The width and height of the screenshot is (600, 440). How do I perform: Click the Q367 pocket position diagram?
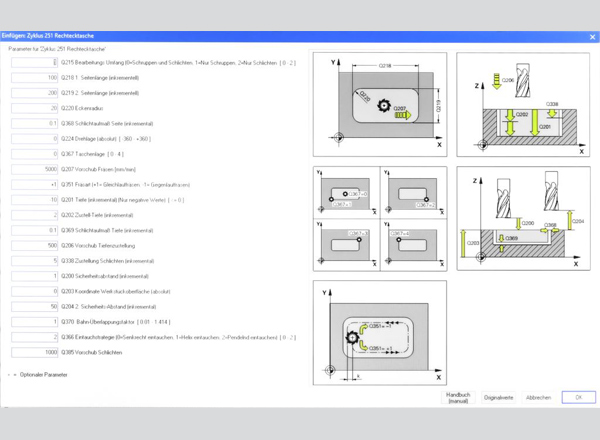pyautogui.click(x=380, y=219)
